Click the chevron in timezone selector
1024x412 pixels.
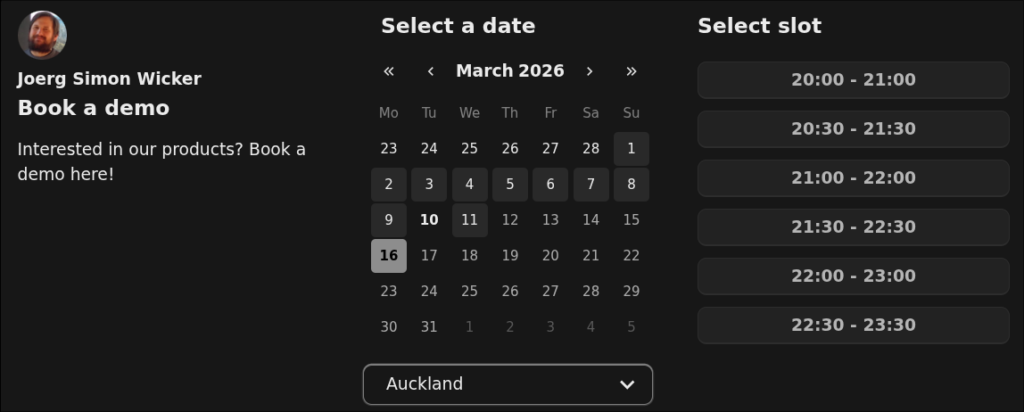click(627, 384)
